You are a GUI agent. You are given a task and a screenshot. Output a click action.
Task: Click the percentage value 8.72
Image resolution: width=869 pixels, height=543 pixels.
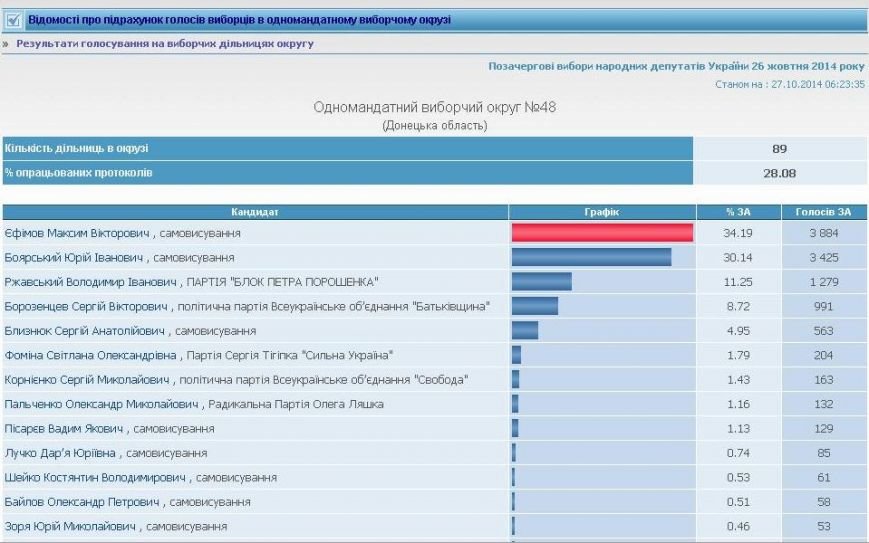(x=738, y=306)
